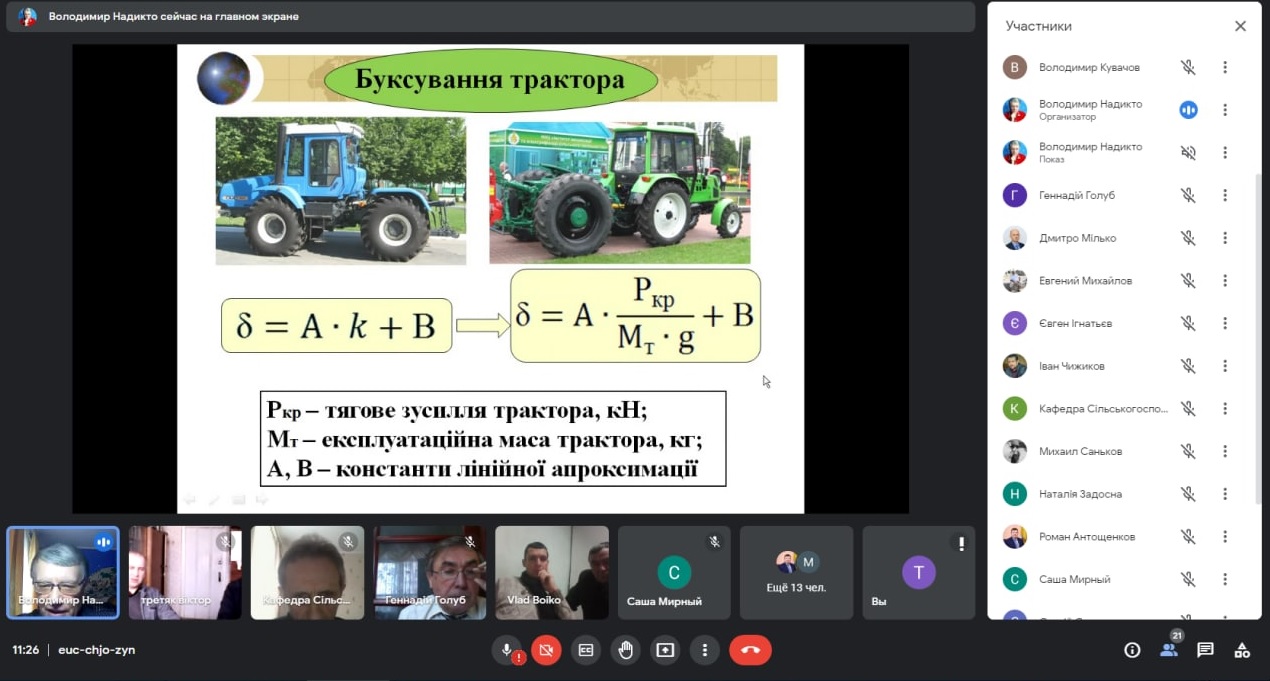Click mic icon next to Саша Мирный in list

pyautogui.click(x=1188, y=579)
